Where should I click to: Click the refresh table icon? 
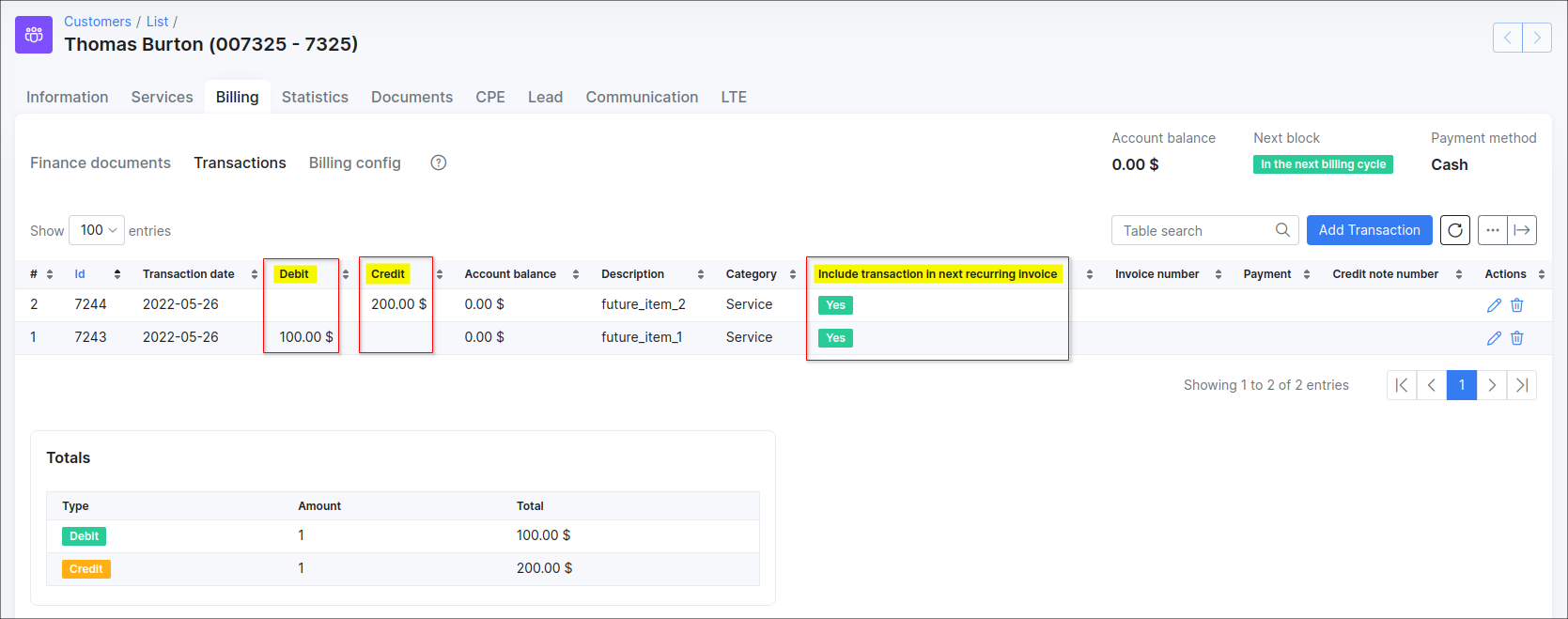pos(1455,230)
